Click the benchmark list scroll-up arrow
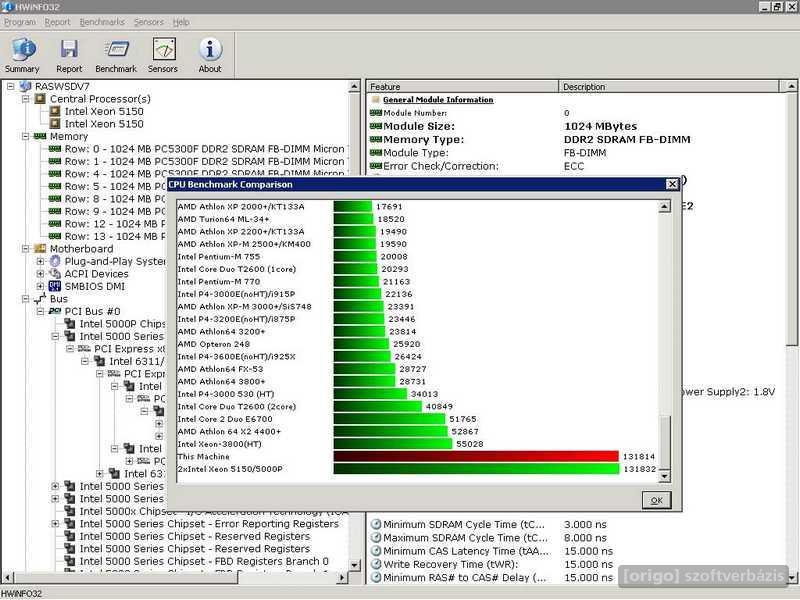 point(664,207)
